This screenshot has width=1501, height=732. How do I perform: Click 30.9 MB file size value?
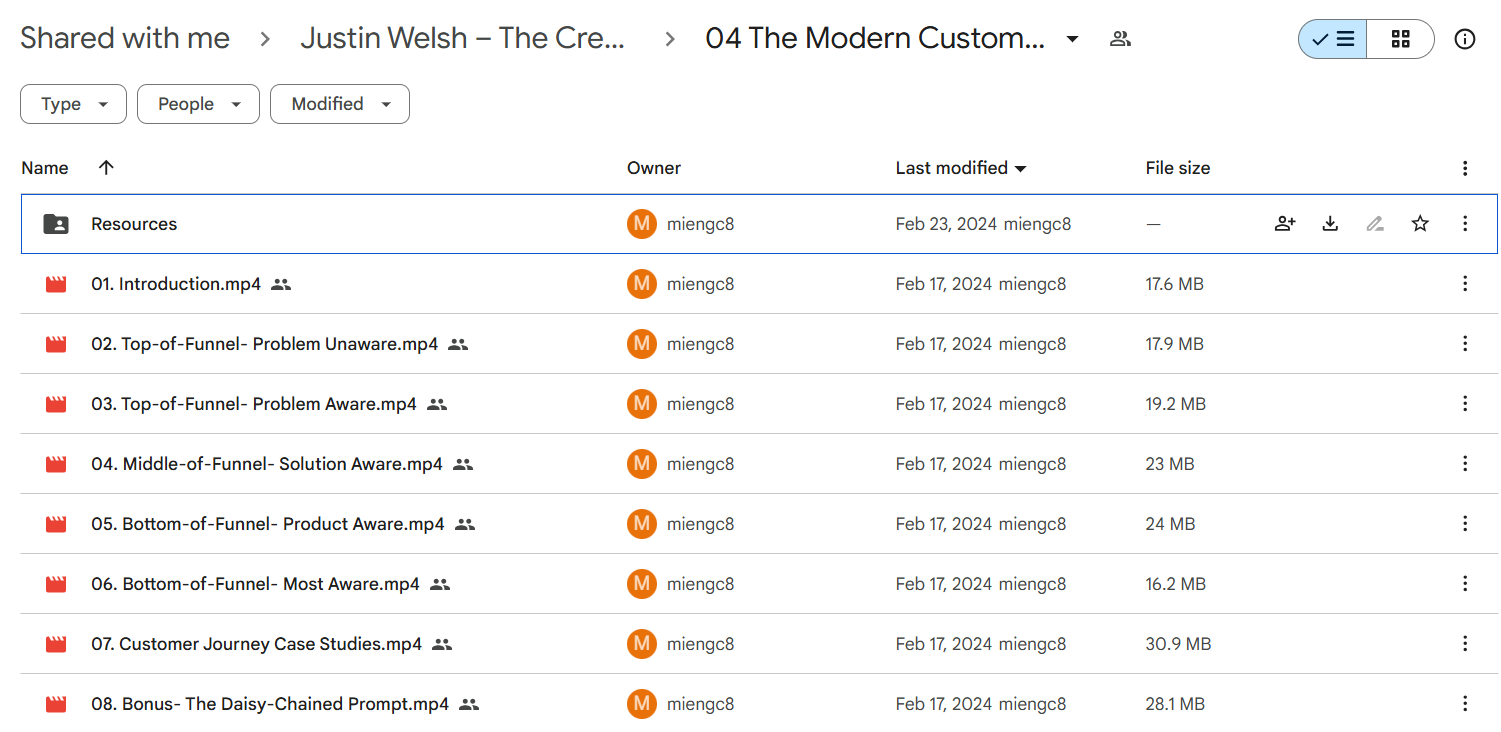tap(1178, 644)
